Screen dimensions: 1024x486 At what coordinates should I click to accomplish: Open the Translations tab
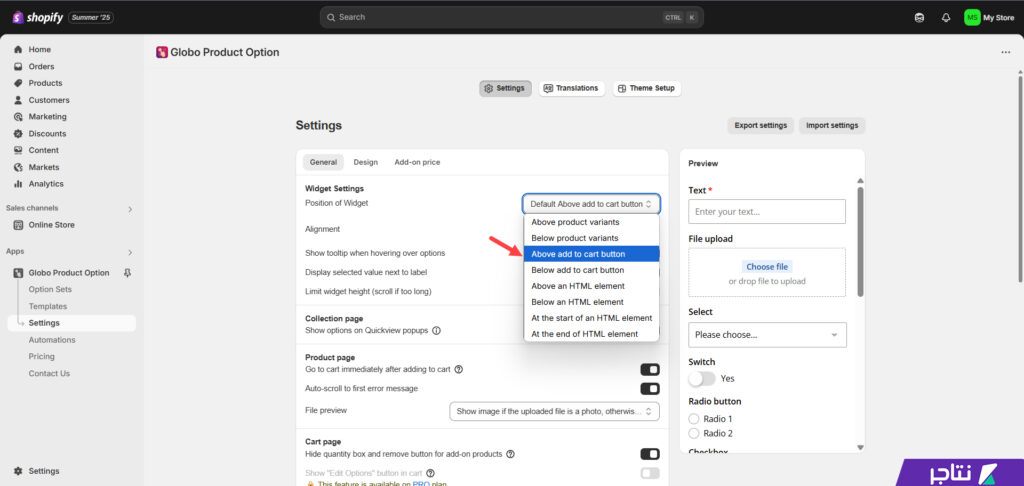point(571,88)
